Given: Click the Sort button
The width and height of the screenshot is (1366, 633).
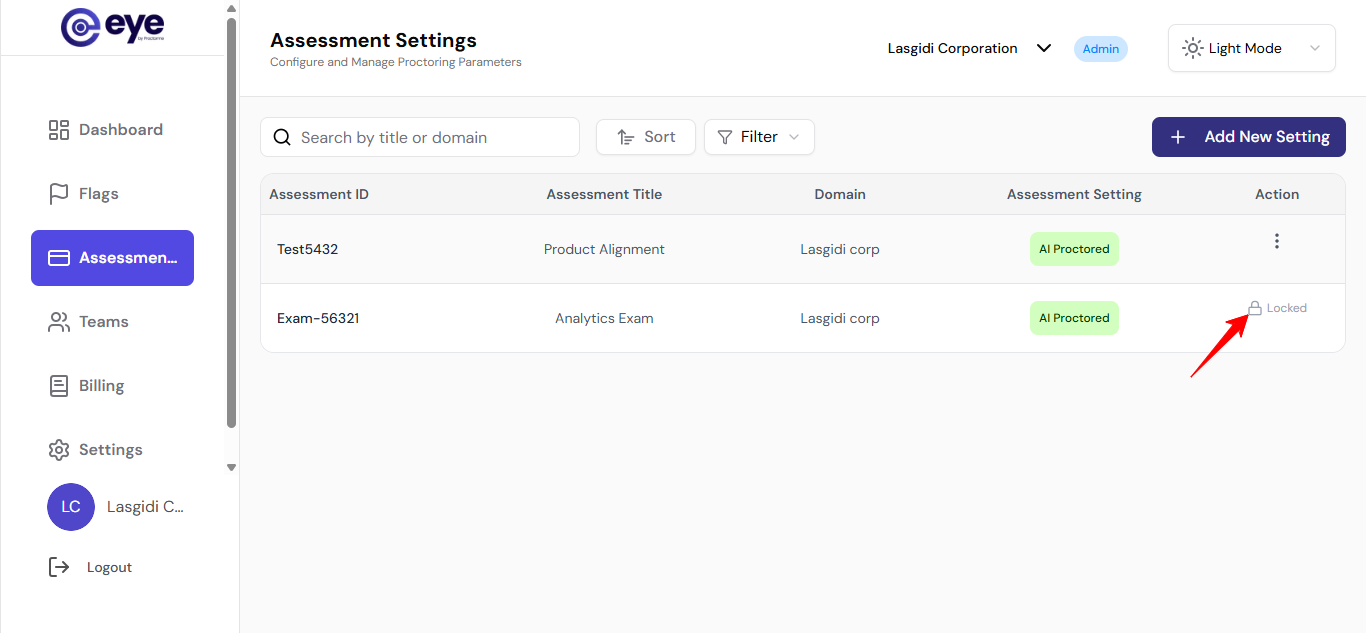Looking at the screenshot, I should point(646,137).
